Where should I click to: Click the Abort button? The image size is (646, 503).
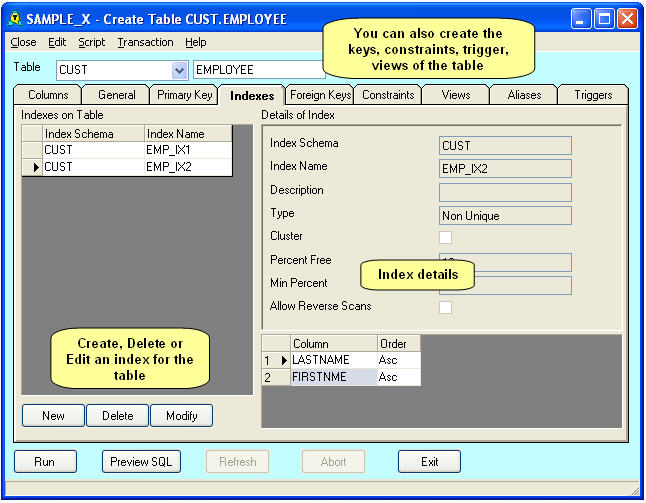pyautogui.click(x=333, y=462)
